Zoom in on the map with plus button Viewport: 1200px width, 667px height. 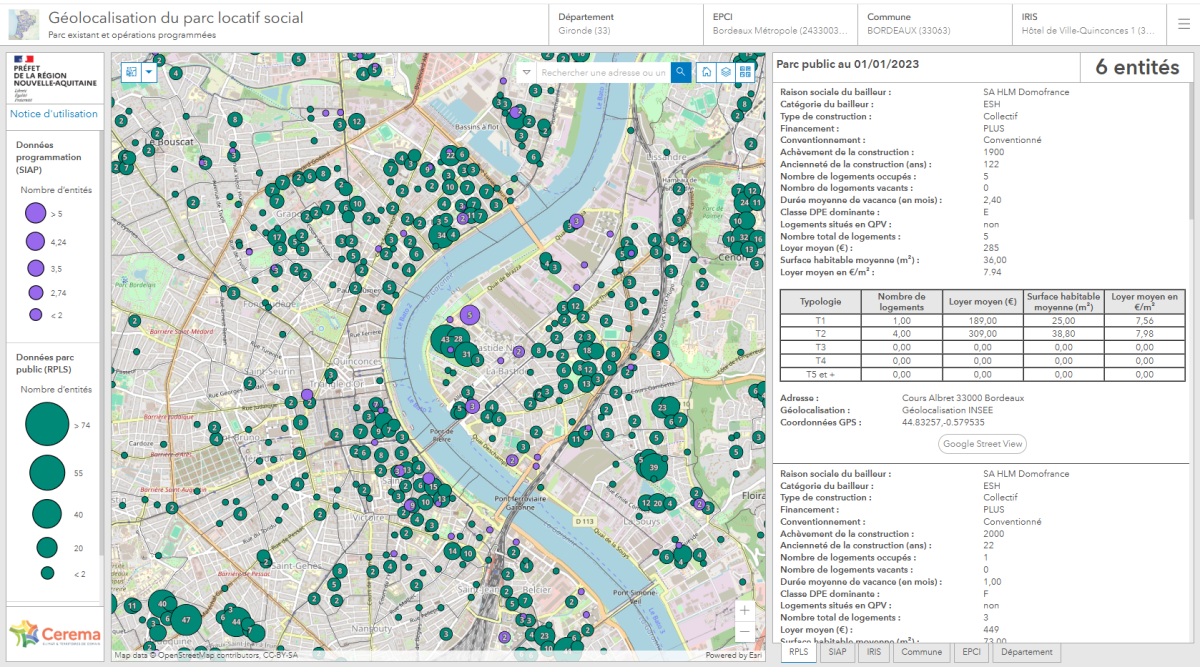pyautogui.click(x=744, y=610)
